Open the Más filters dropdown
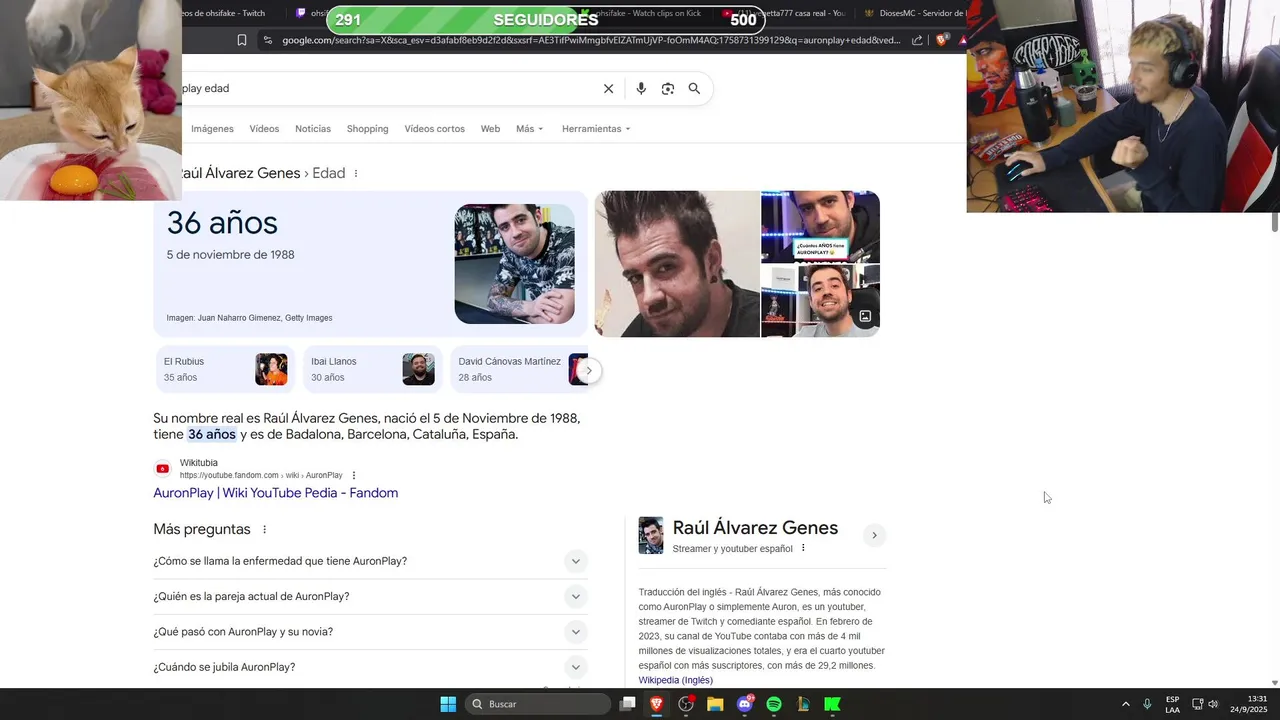 [x=529, y=129]
